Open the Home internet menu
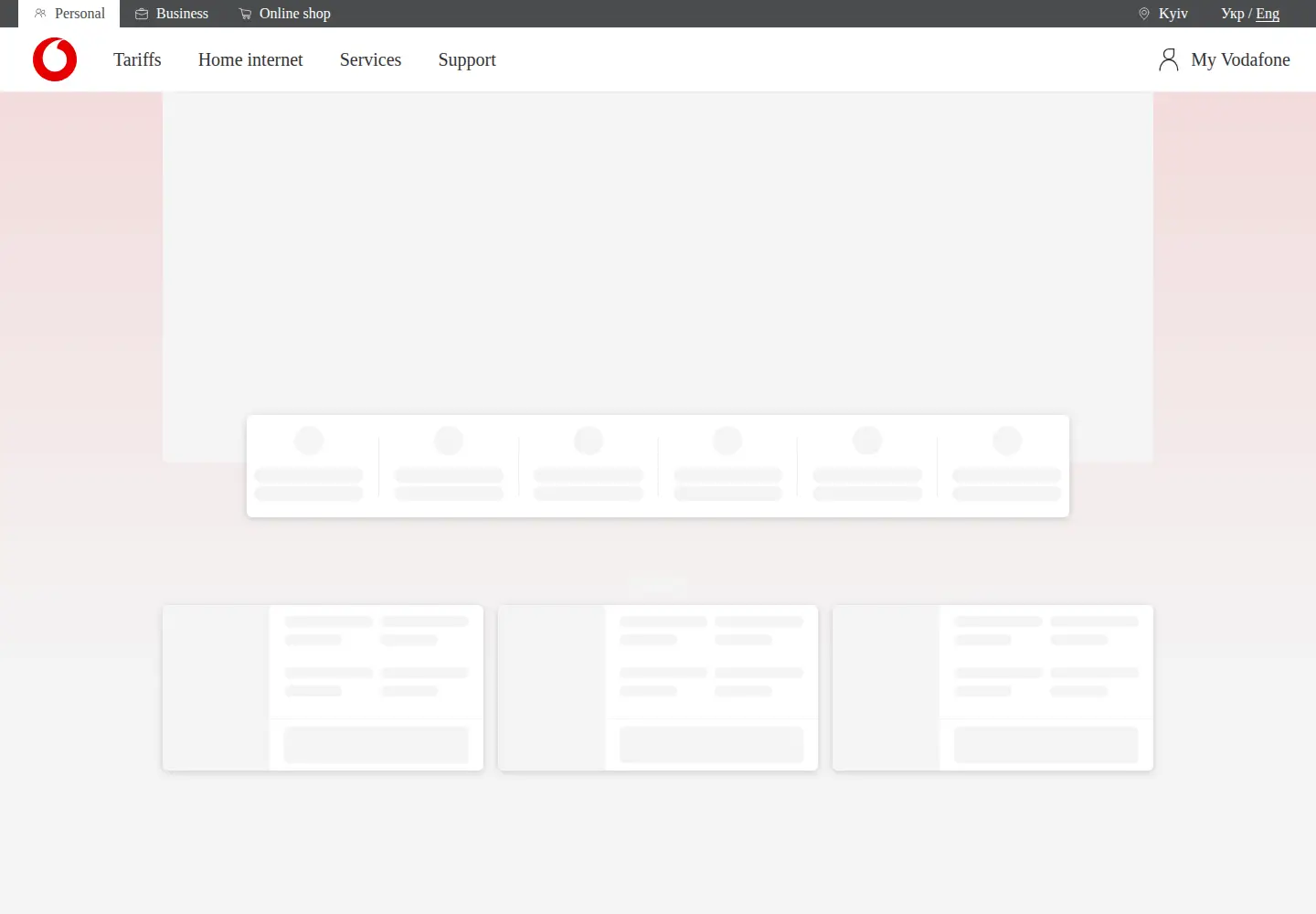 point(250,59)
